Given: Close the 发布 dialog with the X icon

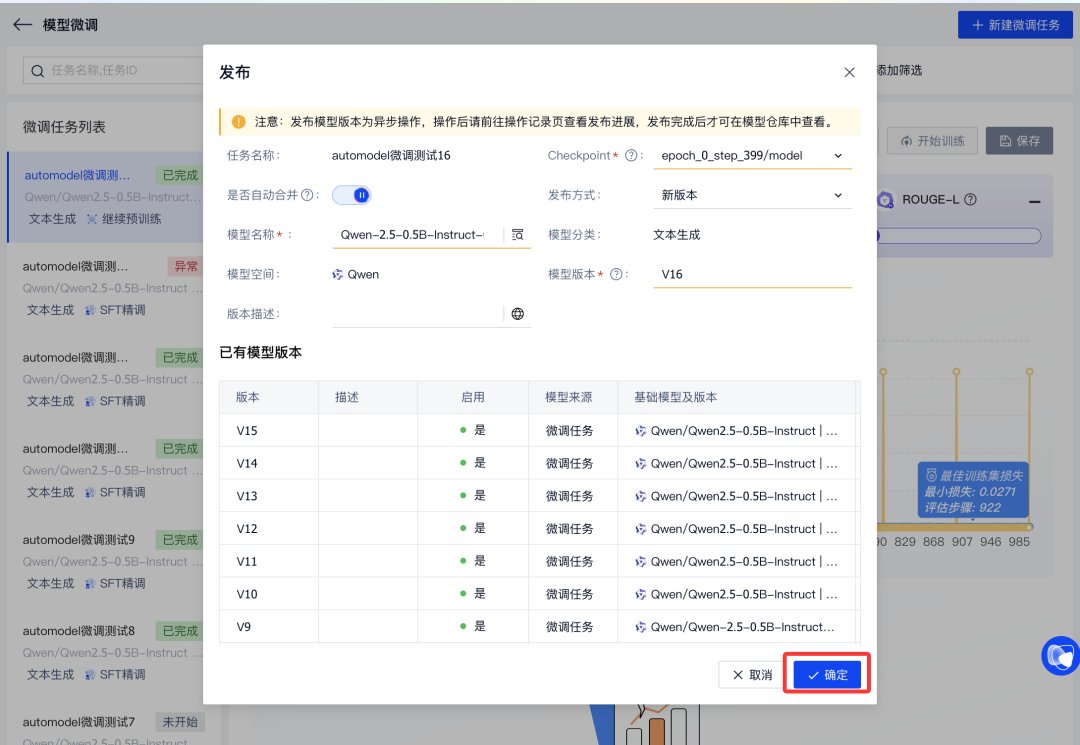Looking at the screenshot, I should pos(849,72).
